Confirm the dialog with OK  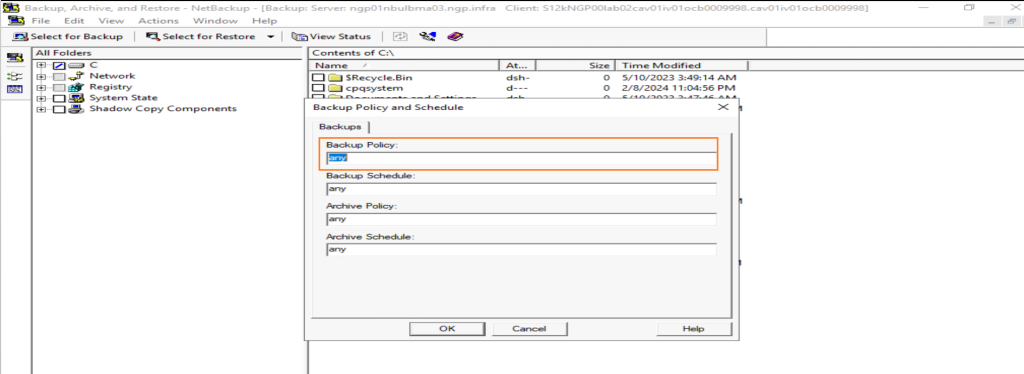tap(447, 329)
